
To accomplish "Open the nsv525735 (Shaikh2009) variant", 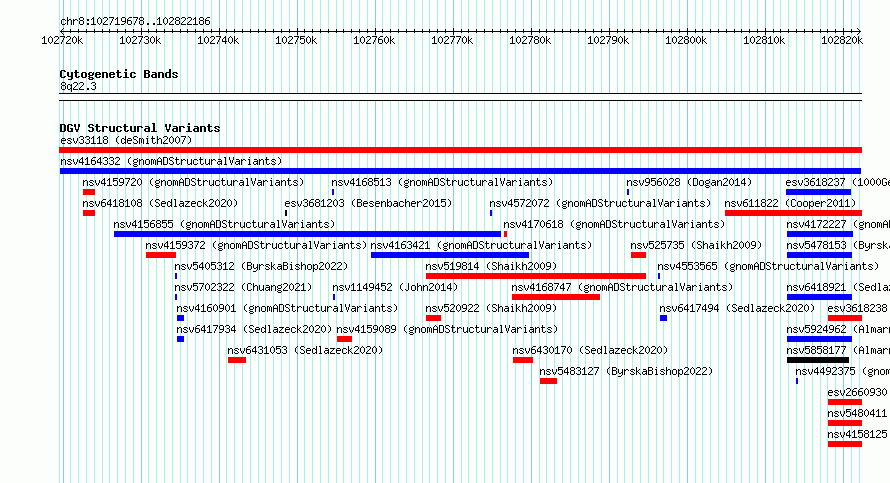I will pyautogui.click(x=696, y=245).
